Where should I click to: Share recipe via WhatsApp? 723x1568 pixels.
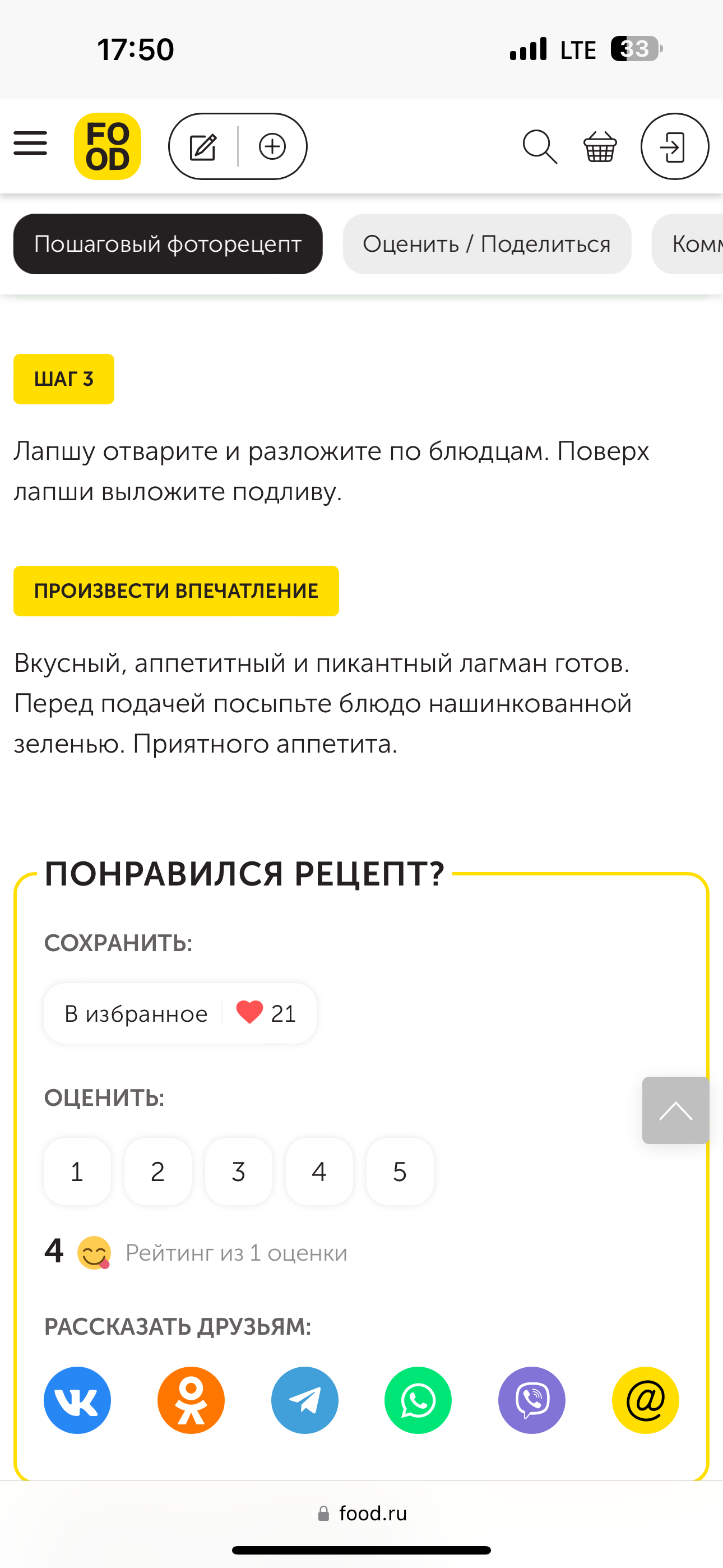[418, 1400]
